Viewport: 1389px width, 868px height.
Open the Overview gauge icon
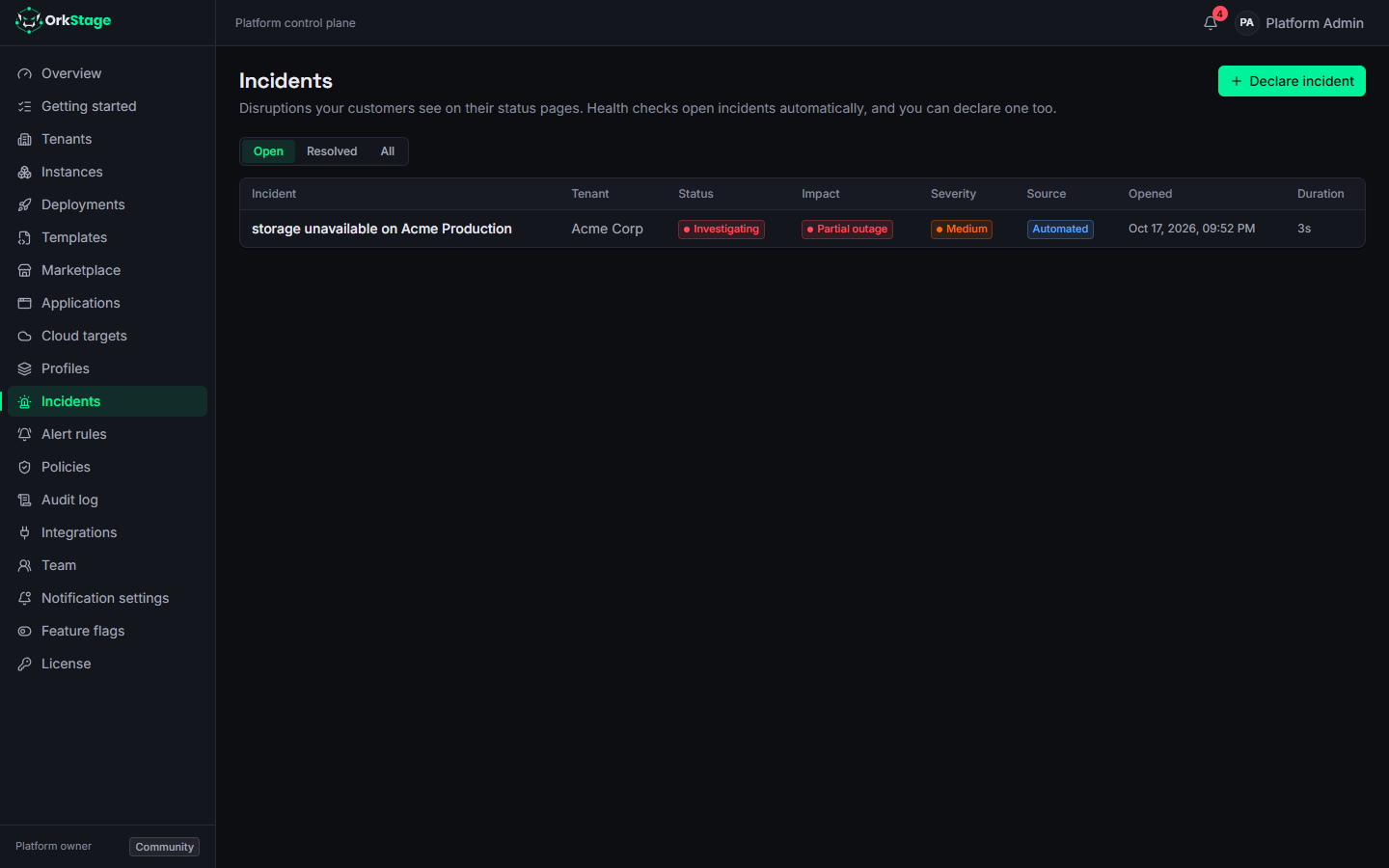point(25,73)
